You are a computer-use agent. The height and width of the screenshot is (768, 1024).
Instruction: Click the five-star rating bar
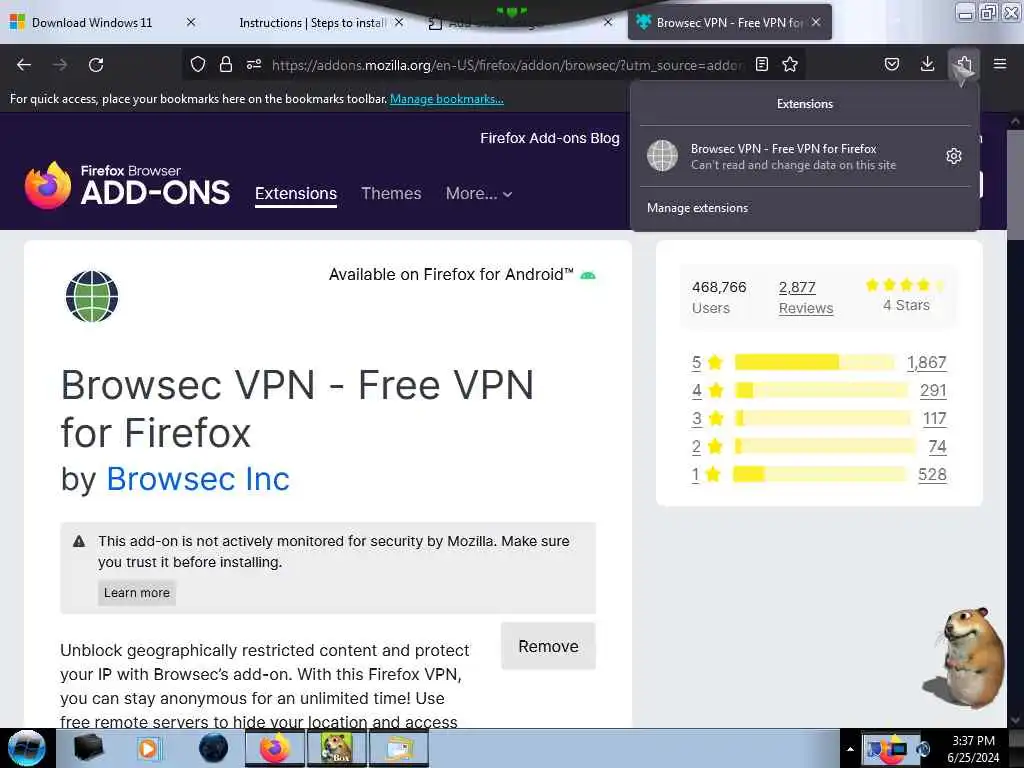(814, 362)
